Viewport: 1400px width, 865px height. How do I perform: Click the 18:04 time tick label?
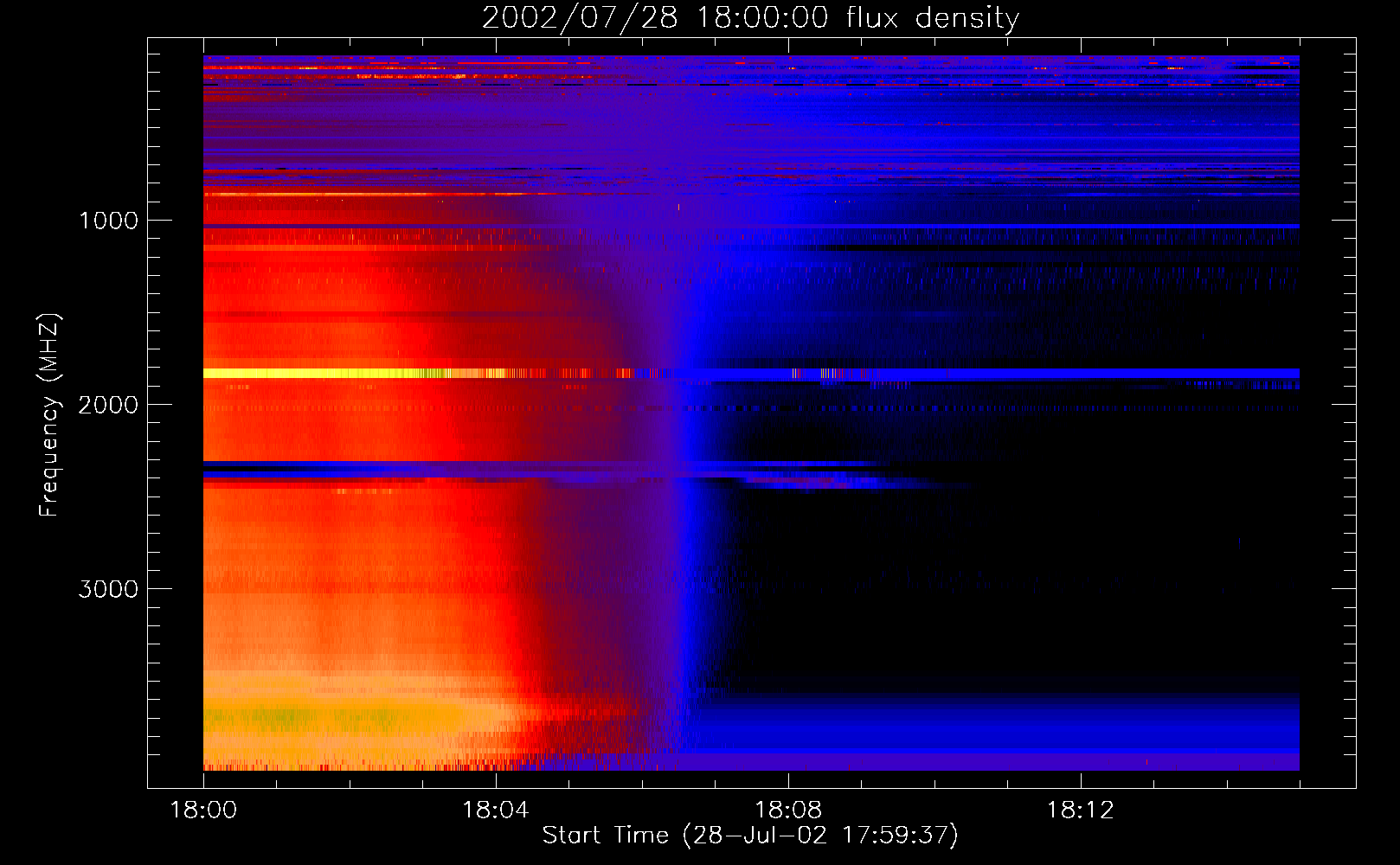point(496,811)
